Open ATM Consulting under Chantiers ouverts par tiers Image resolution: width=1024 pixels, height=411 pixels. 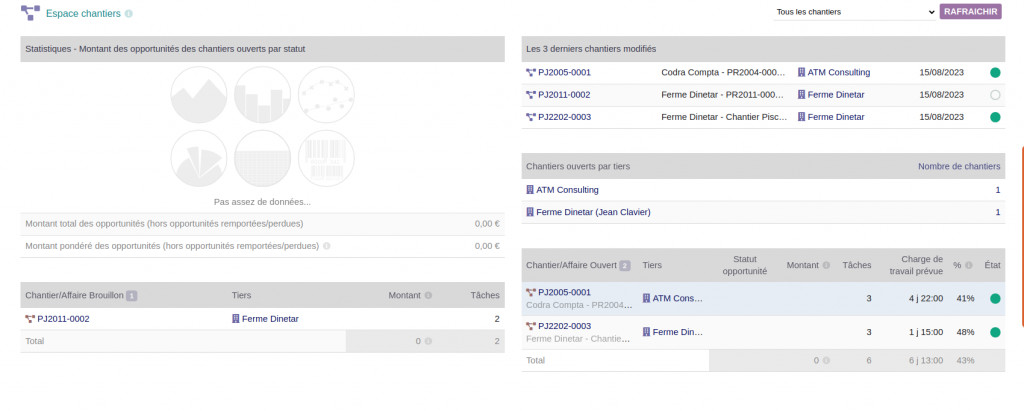click(567, 189)
